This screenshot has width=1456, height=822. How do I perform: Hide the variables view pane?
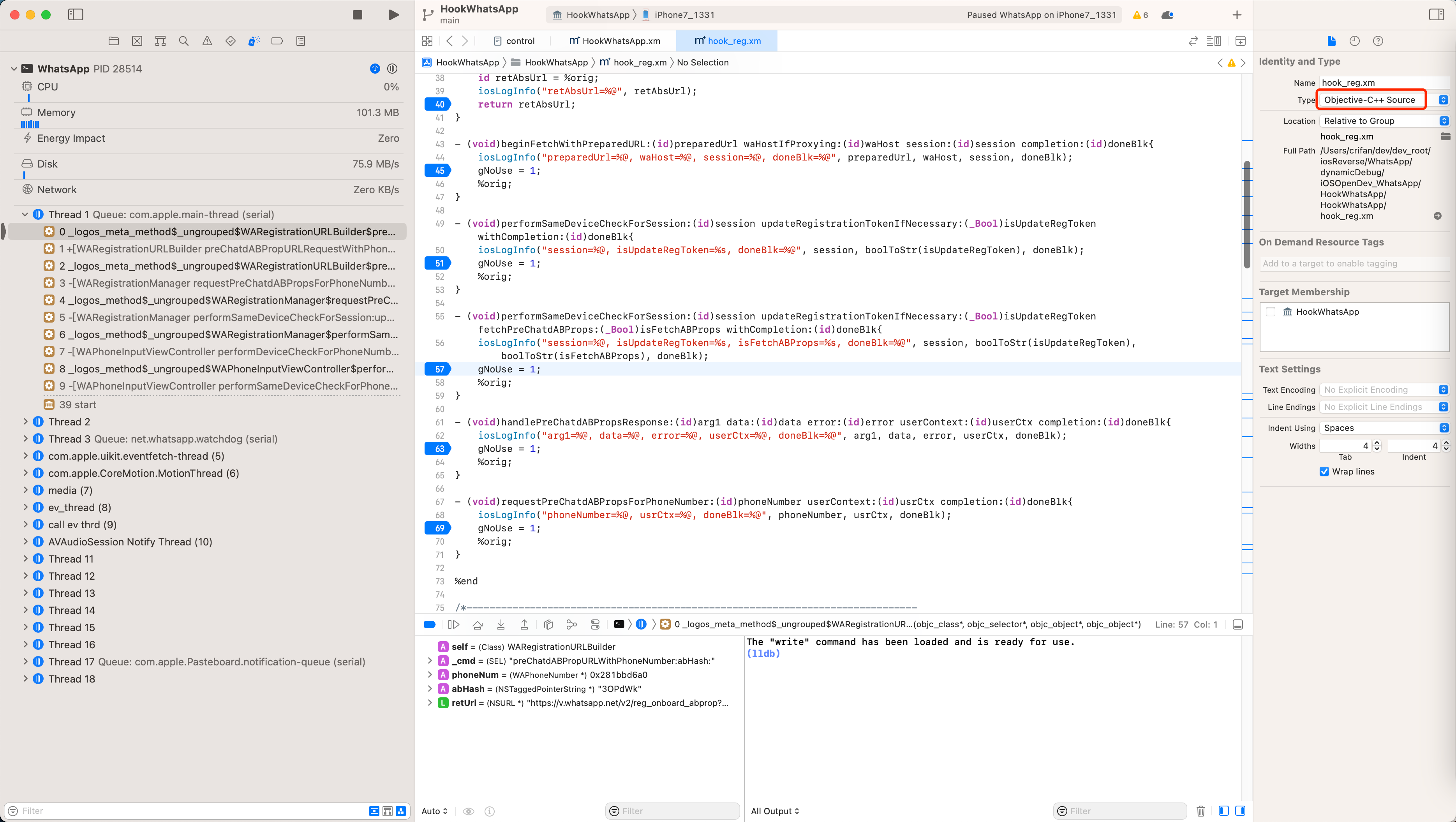(x=1223, y=811)
